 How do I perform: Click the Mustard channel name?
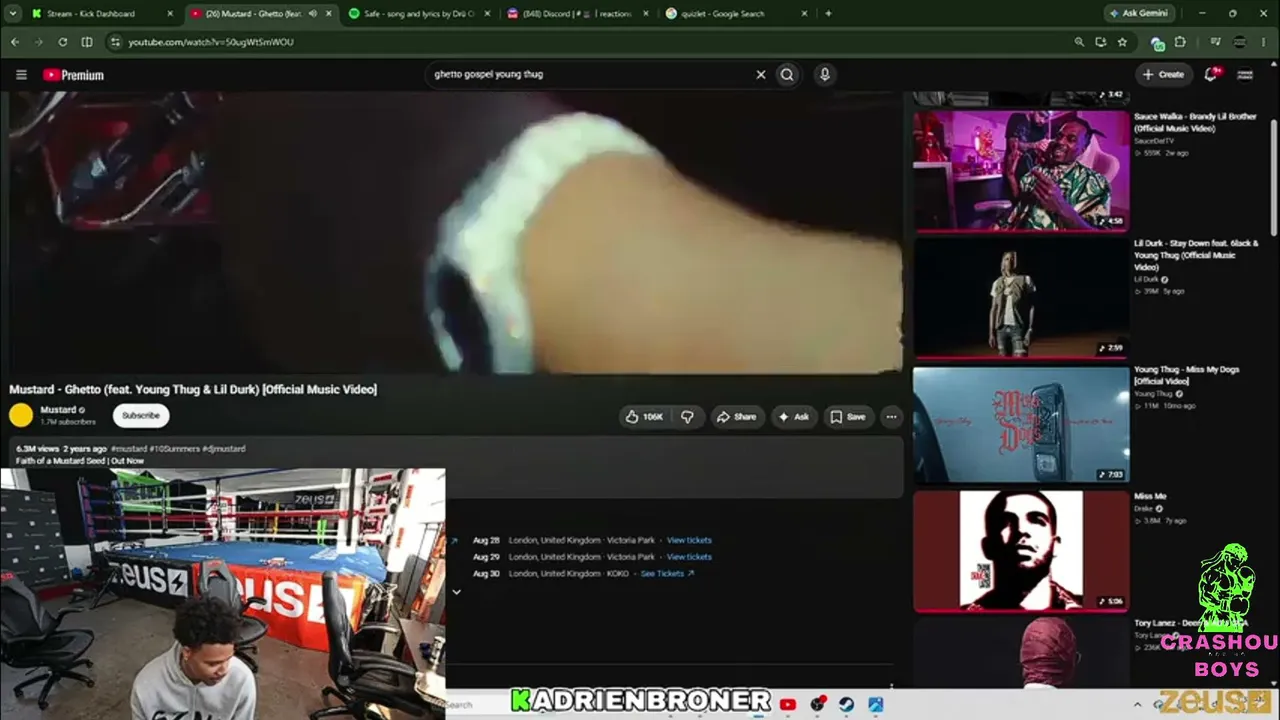[58, 410]
